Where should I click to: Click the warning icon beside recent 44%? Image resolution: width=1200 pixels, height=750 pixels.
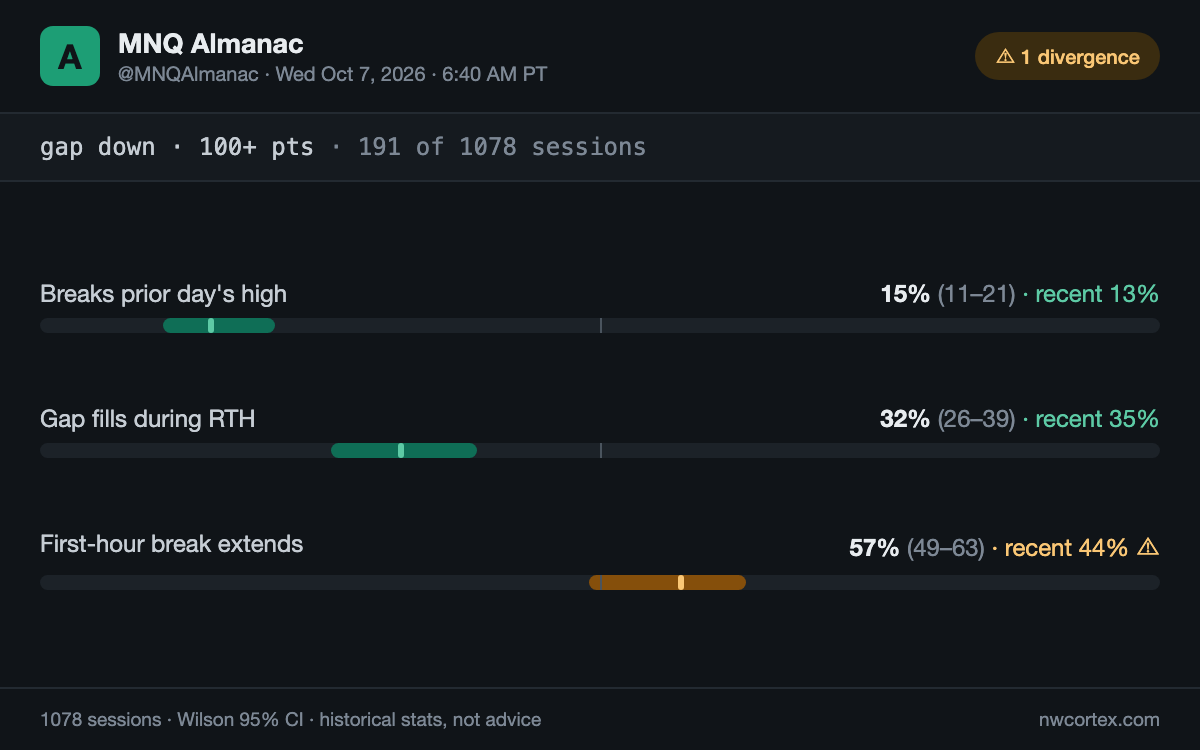point(1148,547)
